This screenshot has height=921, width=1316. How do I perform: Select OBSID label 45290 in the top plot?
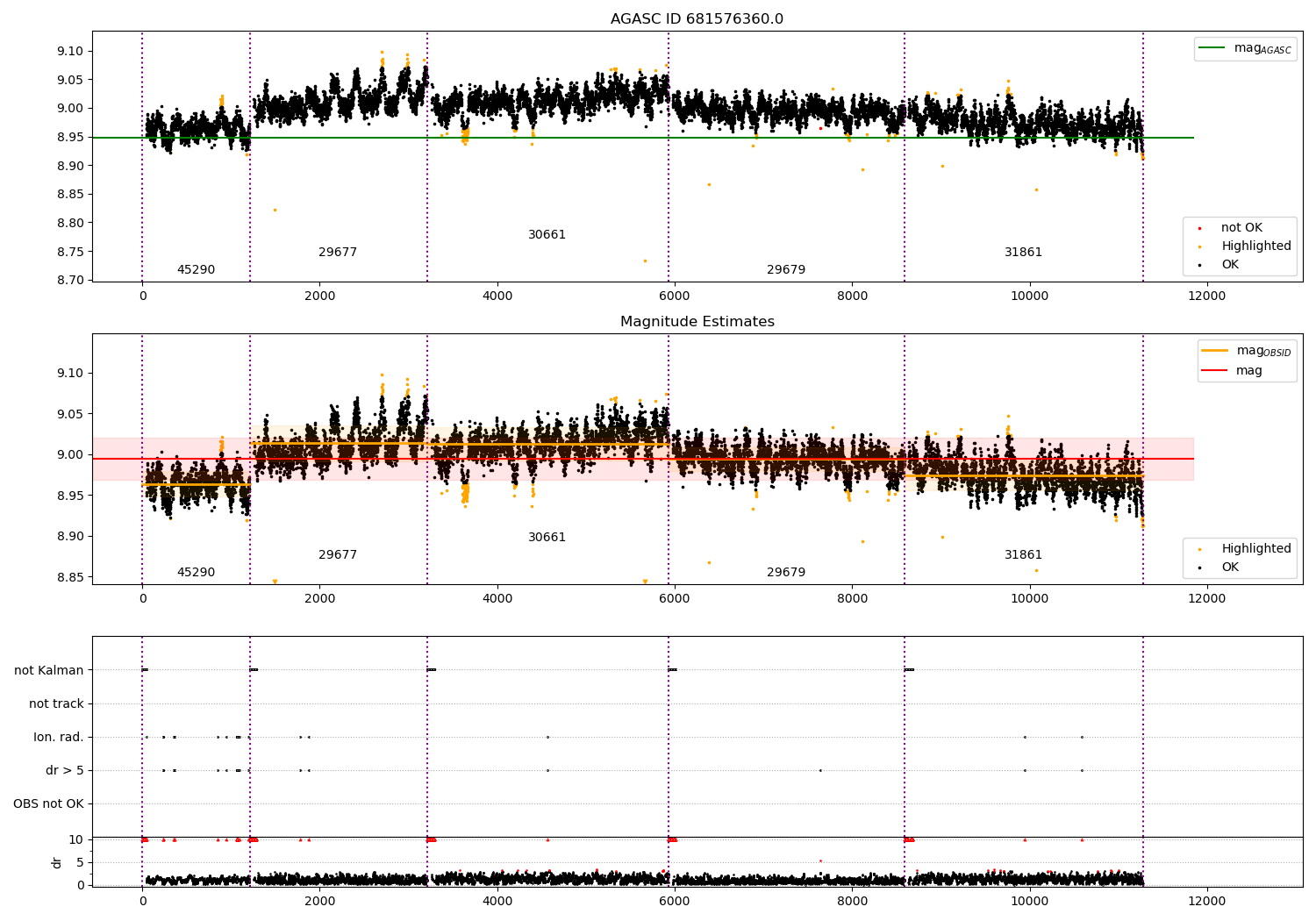point(196,270)
